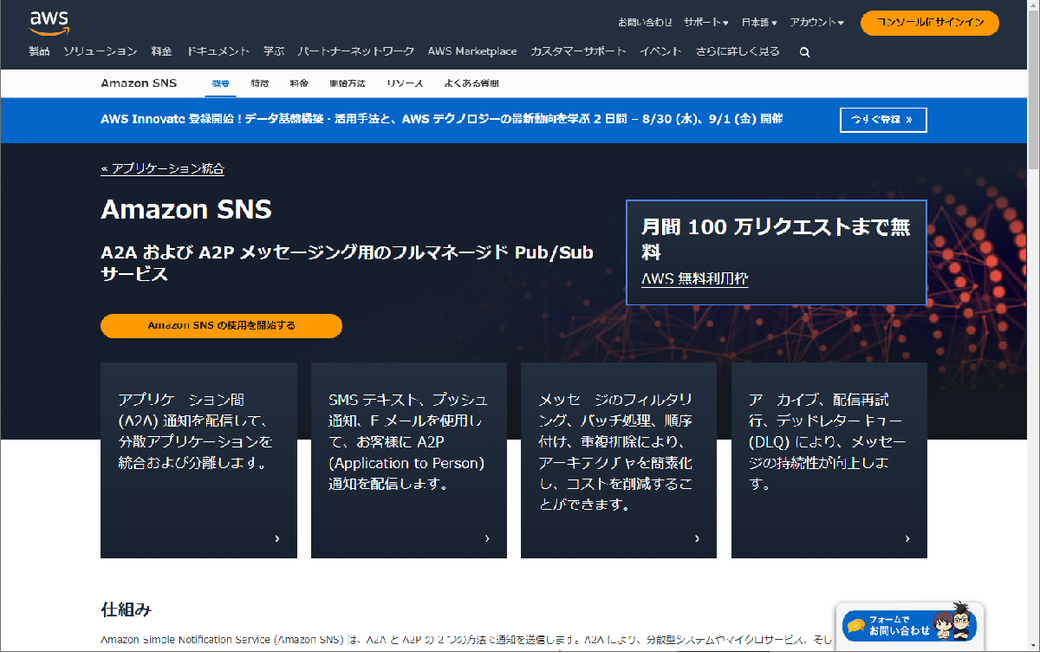1040x653 pixels.
Task: Click the page vertical scrollbar thumb
Action: pos(1033,89)
